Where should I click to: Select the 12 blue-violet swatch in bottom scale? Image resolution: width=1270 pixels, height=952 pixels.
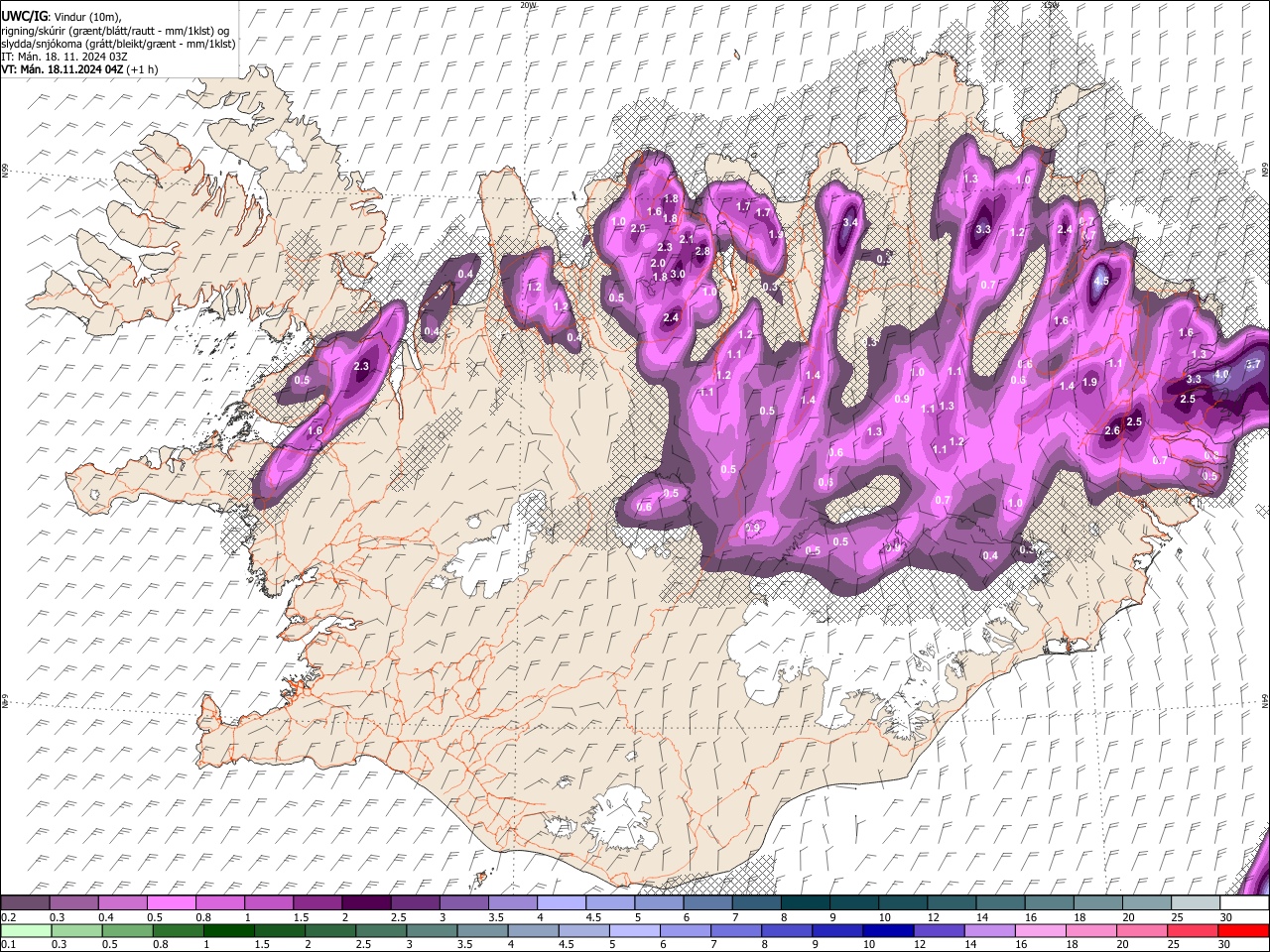tap(939, 931)
